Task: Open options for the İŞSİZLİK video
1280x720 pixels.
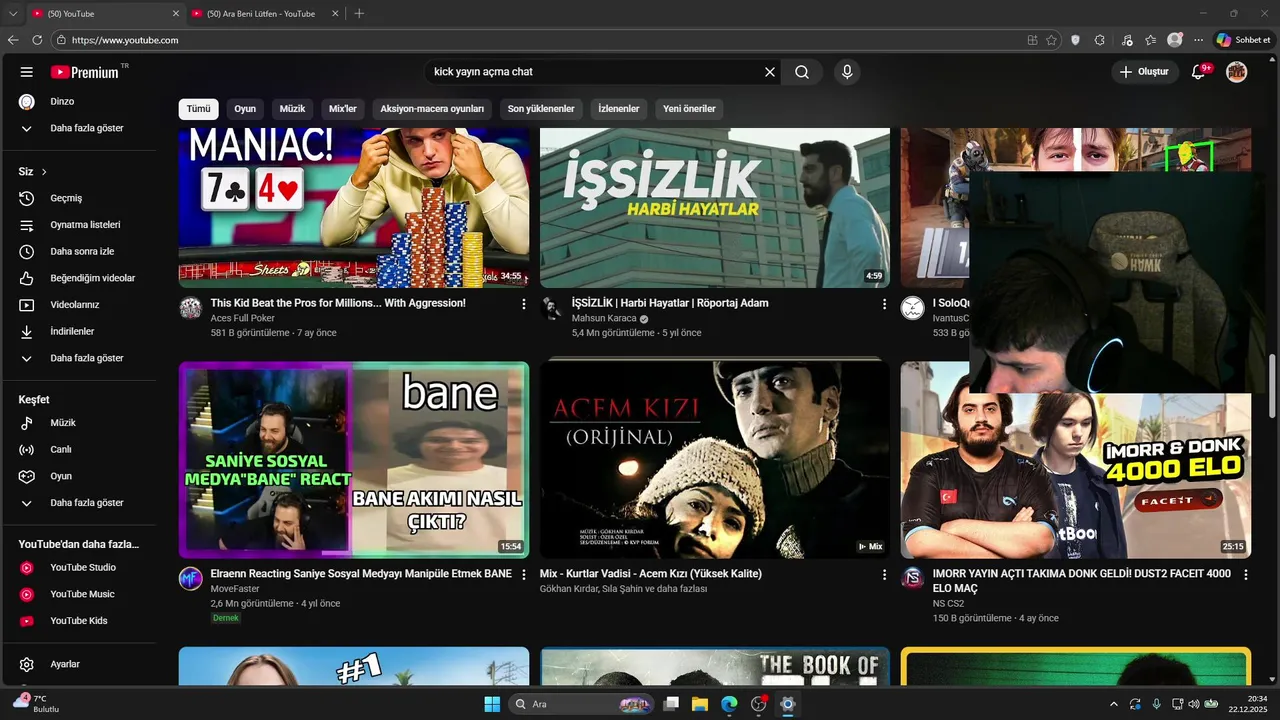Action: point(884,304)
